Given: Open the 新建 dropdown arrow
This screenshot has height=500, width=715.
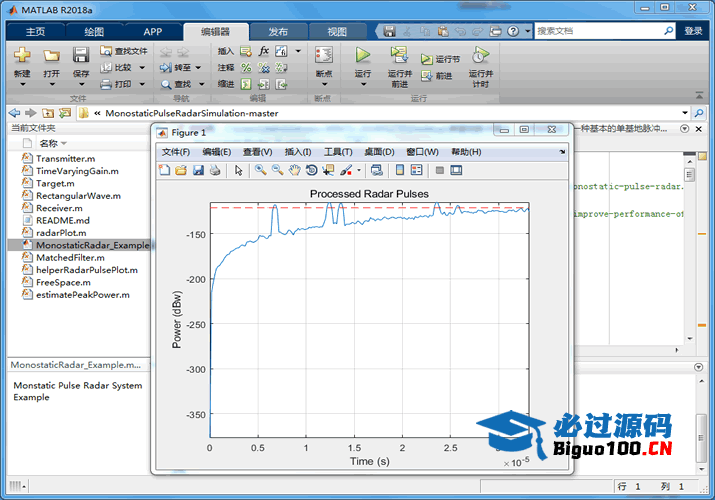Looking at the screenshot, I should click(x=22, y=84).
